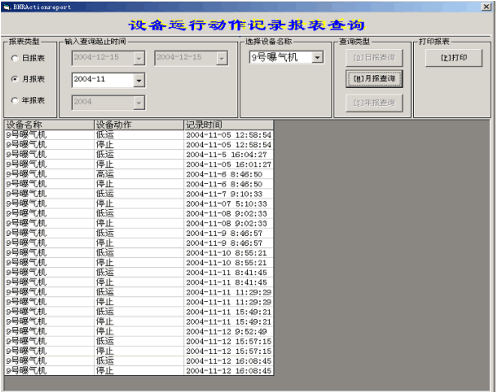Click the 打印 print button
The image size is (496, 392).
click(454, 58)
